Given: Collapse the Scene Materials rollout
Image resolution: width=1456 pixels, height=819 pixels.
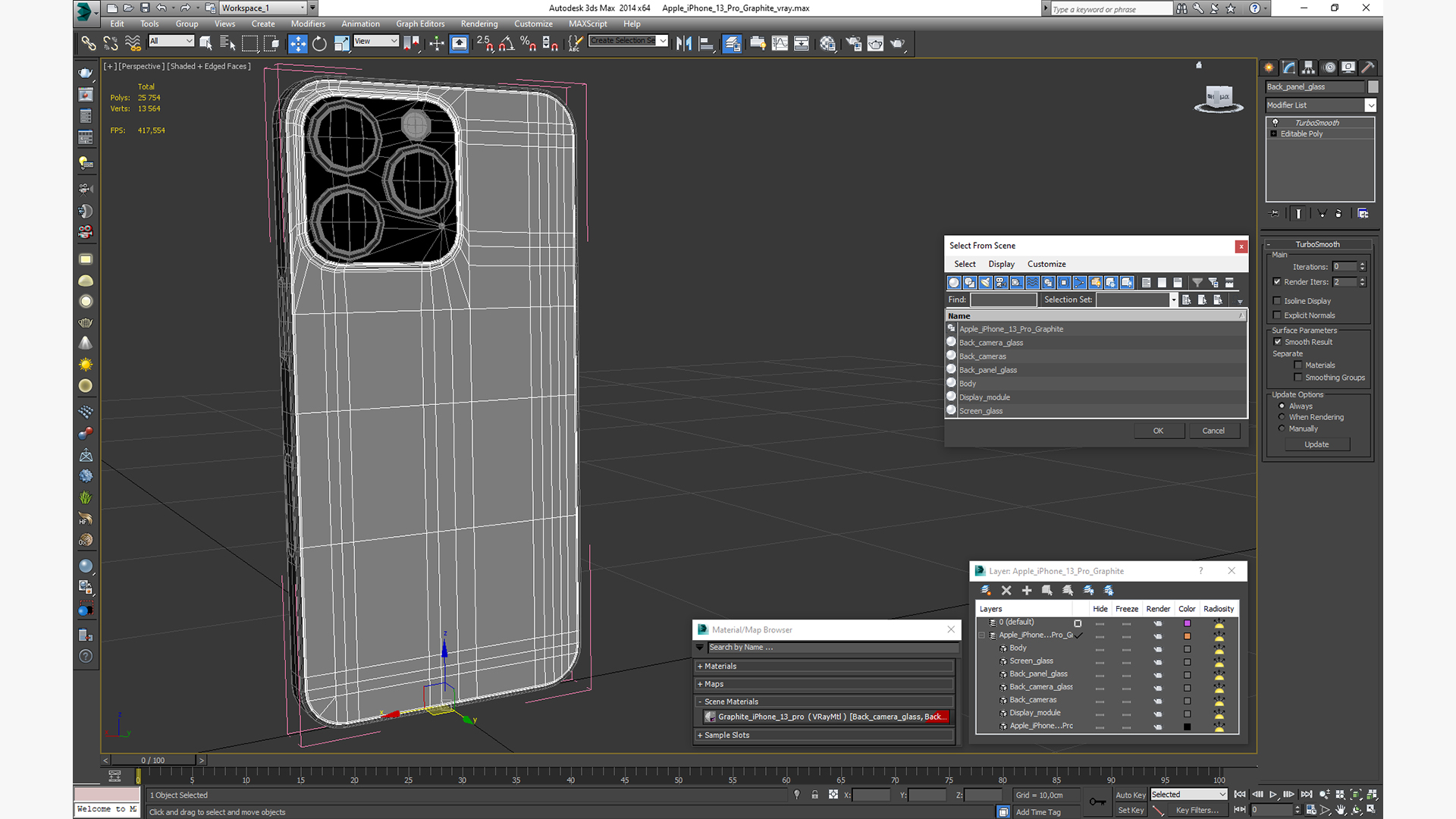Looking at the screenshot, I should point(824,702).
